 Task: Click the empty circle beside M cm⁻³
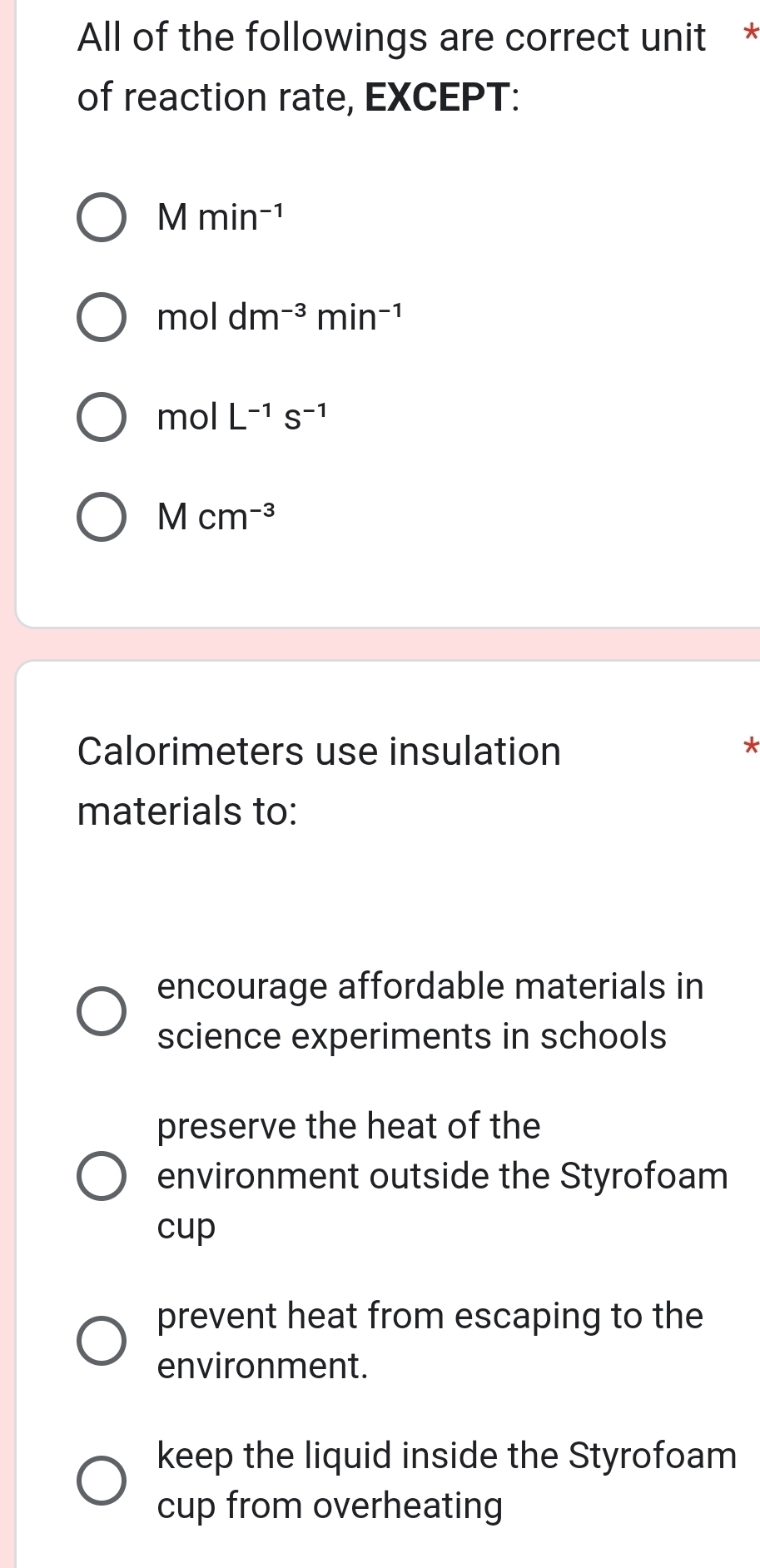[x=102, y=518]
